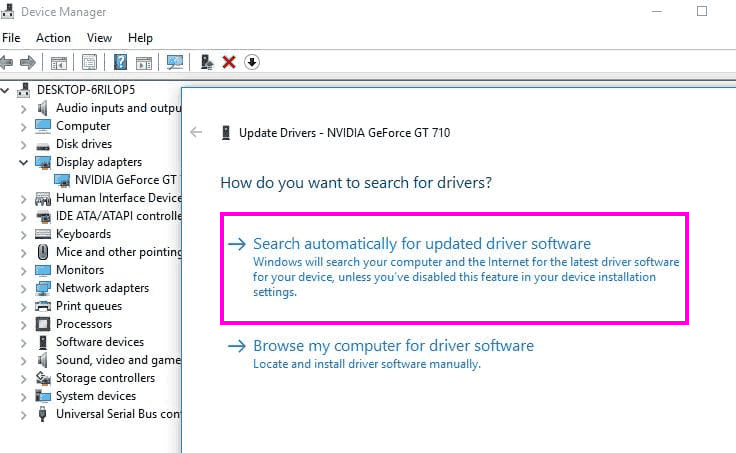This screenshot has height=453, width=736.
Task: Select the DESKTOP-6RILOP5 computer icon
Action: 23,90
